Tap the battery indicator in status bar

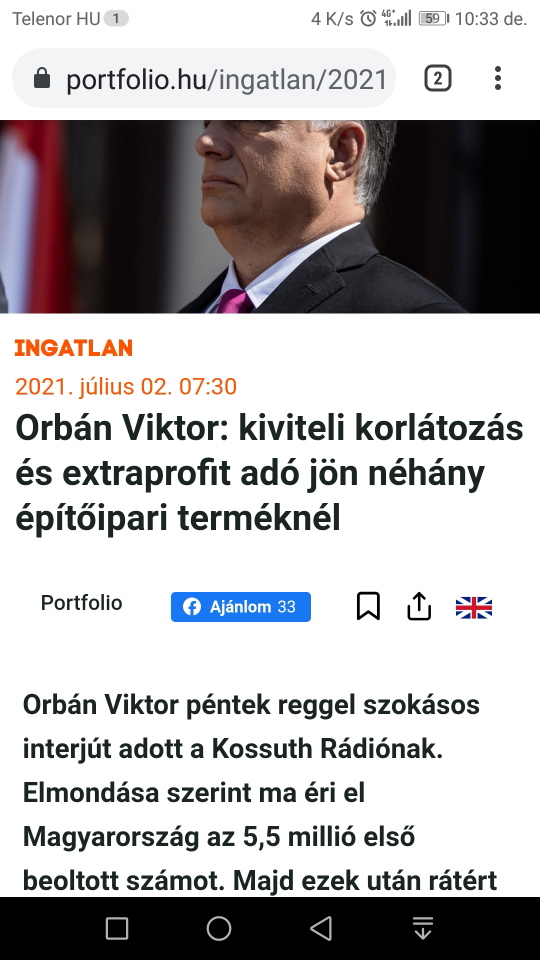[433, 18]
